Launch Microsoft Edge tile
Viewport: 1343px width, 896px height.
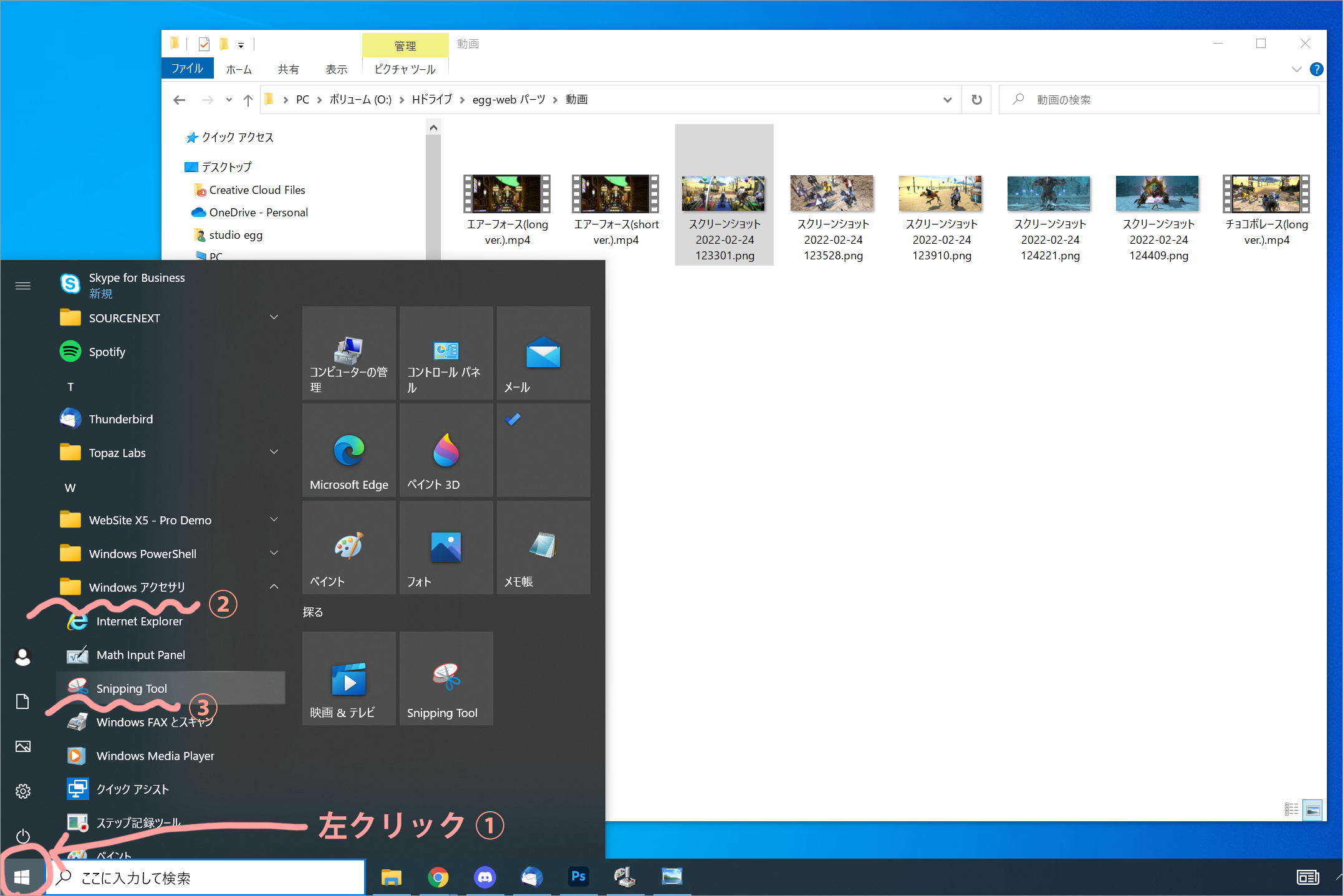[349, 450]
